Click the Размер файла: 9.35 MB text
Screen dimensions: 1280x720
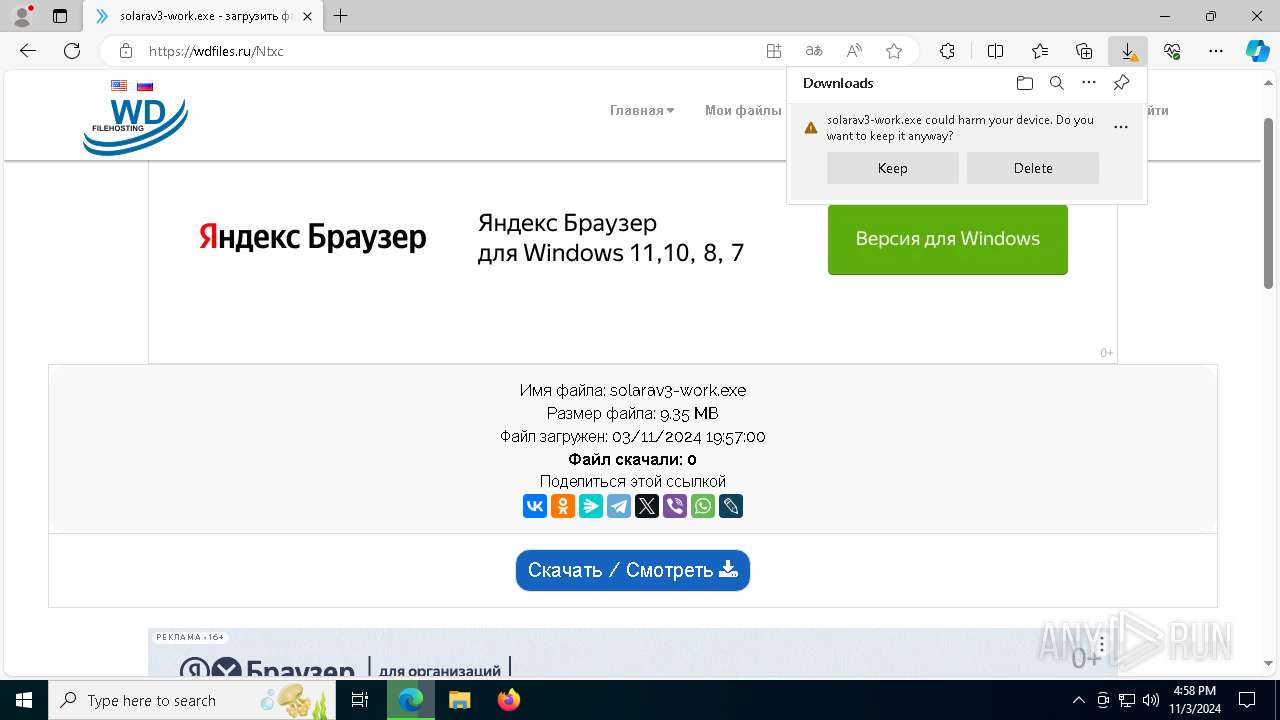pos(632,413)
